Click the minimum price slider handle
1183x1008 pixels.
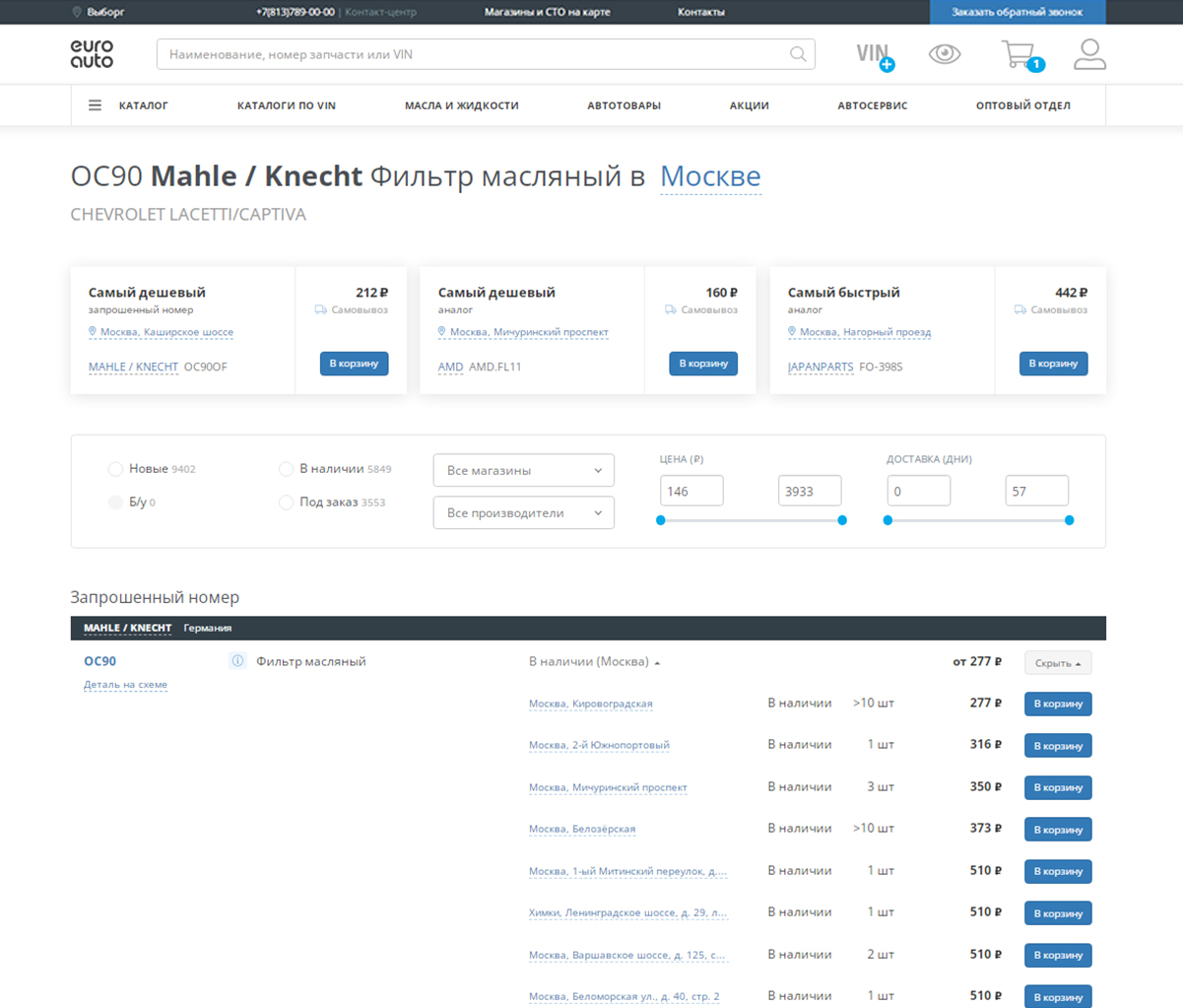point(661,520)
